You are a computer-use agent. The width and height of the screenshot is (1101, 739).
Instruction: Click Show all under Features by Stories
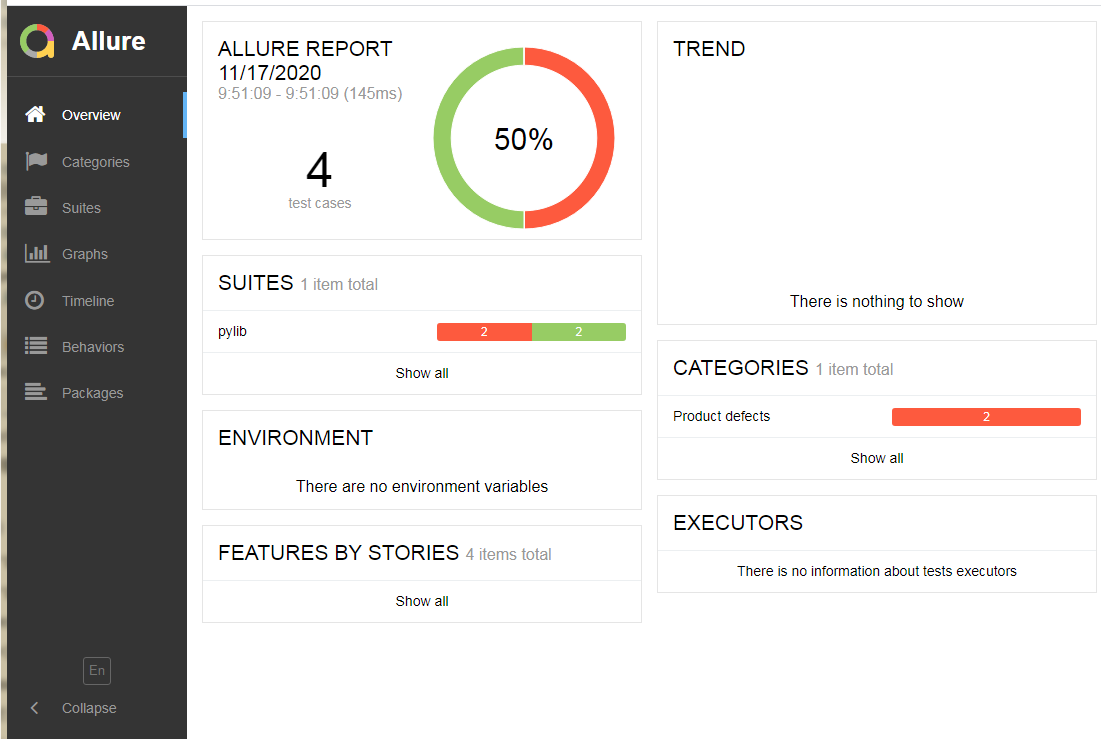coord(421,601)
